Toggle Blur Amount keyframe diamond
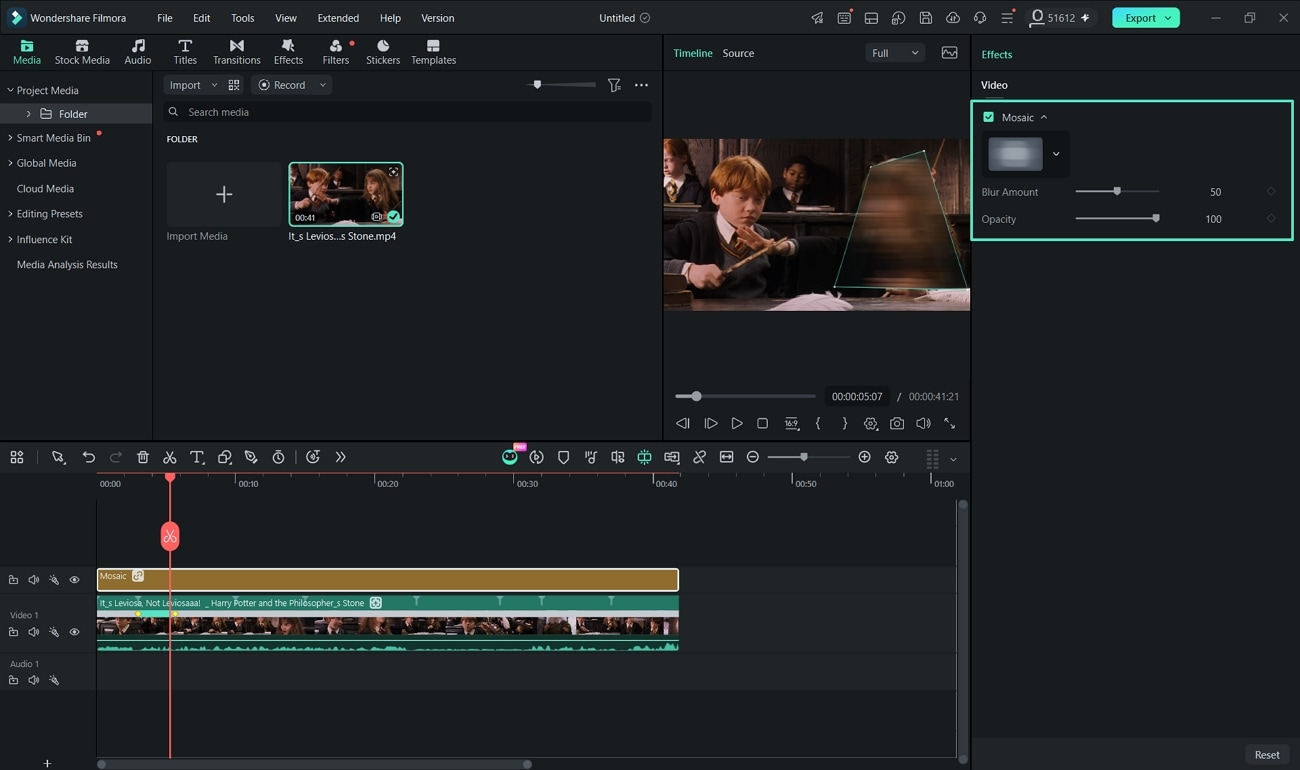The width and height of the screenshot is (1300, 770). 1271,192
